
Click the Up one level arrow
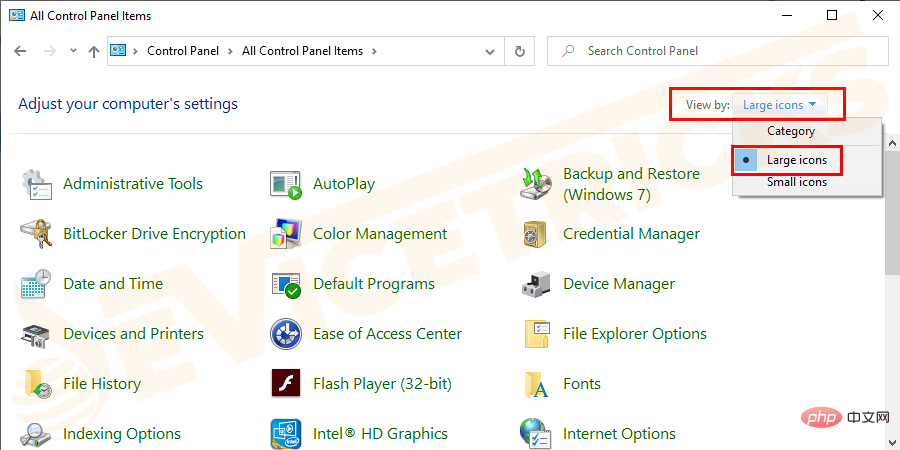point(94,52)
